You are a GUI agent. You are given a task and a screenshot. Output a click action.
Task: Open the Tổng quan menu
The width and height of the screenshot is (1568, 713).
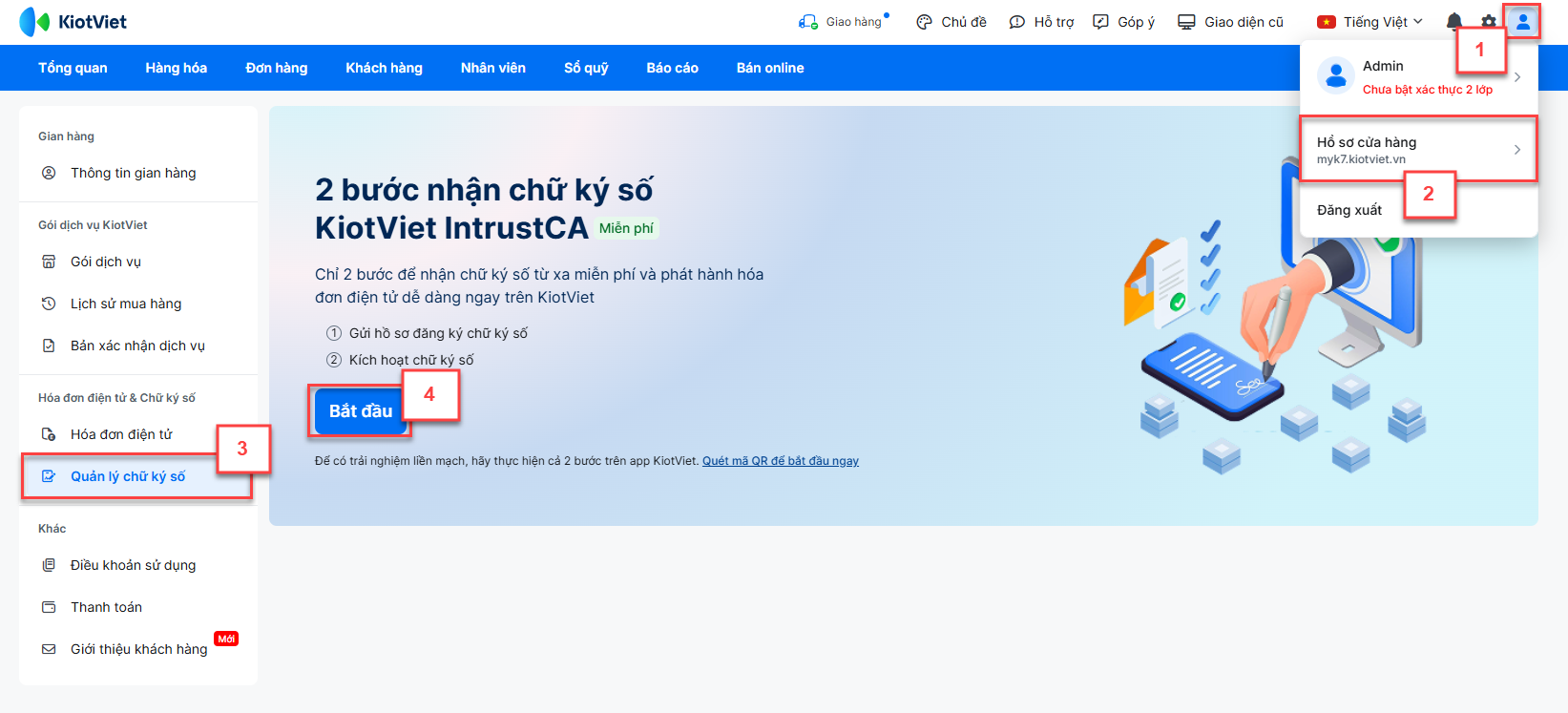(73, 68)
